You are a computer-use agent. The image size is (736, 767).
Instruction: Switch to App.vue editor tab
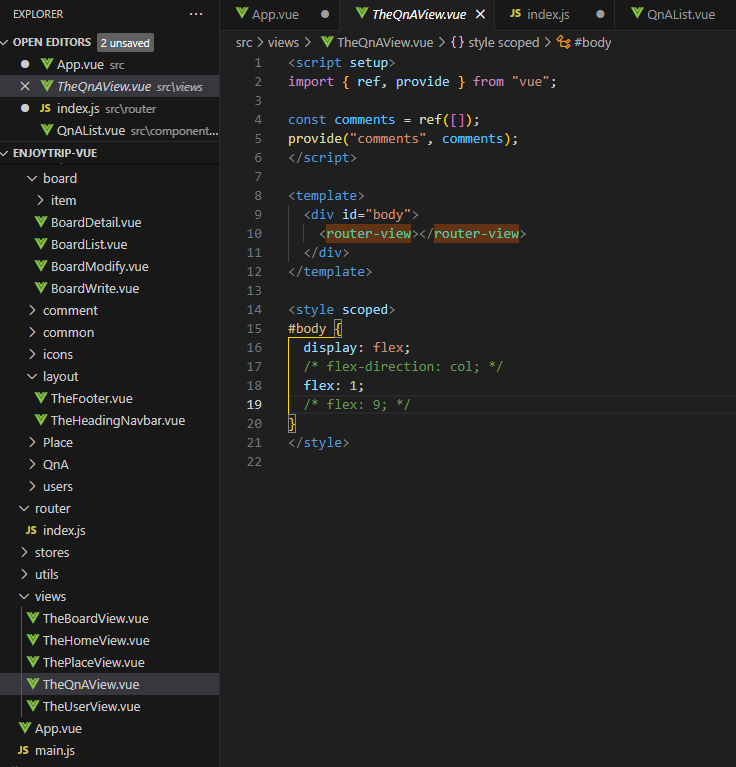(x=275, y=14)
